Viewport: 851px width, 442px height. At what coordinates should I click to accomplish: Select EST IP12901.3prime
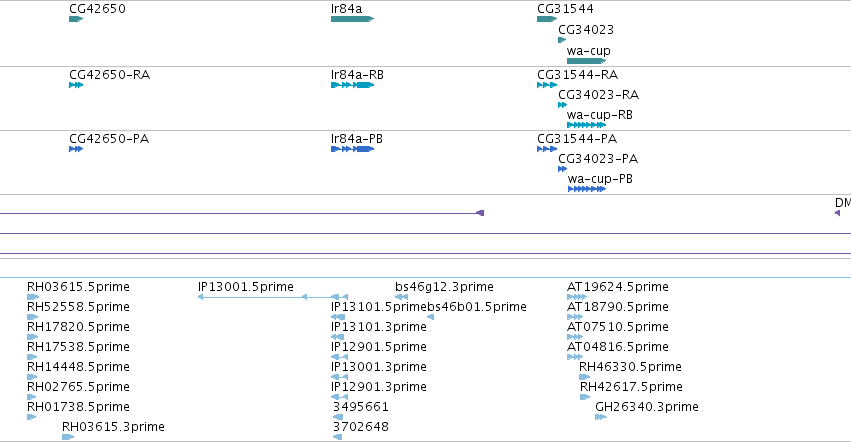(378, 387)
